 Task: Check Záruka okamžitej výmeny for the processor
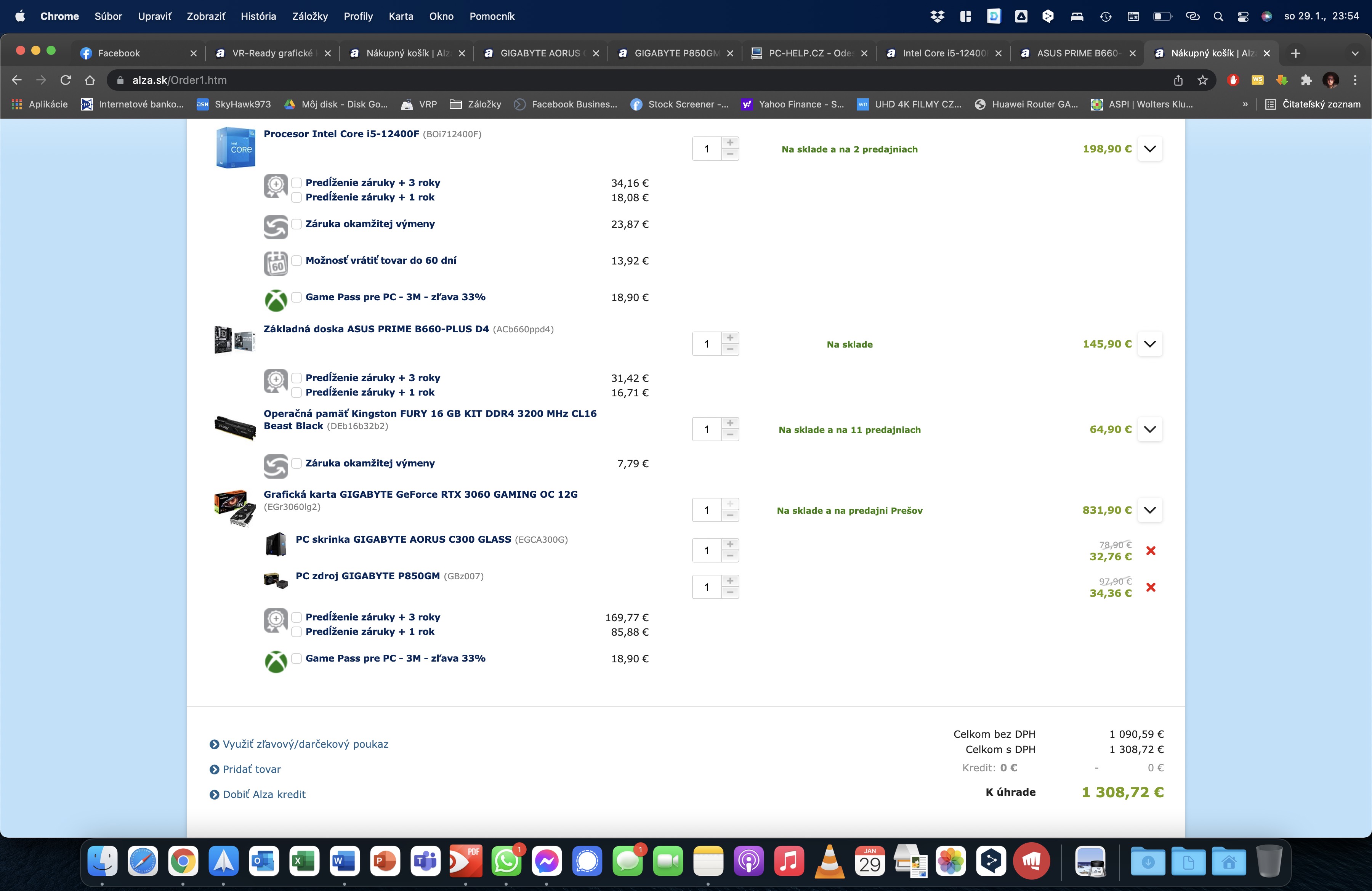point(296,224)
